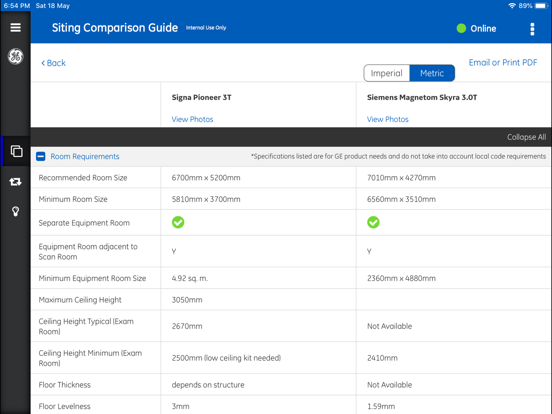Select the value 2410mm
Viewport: 552px width, 414px height.
382,358
